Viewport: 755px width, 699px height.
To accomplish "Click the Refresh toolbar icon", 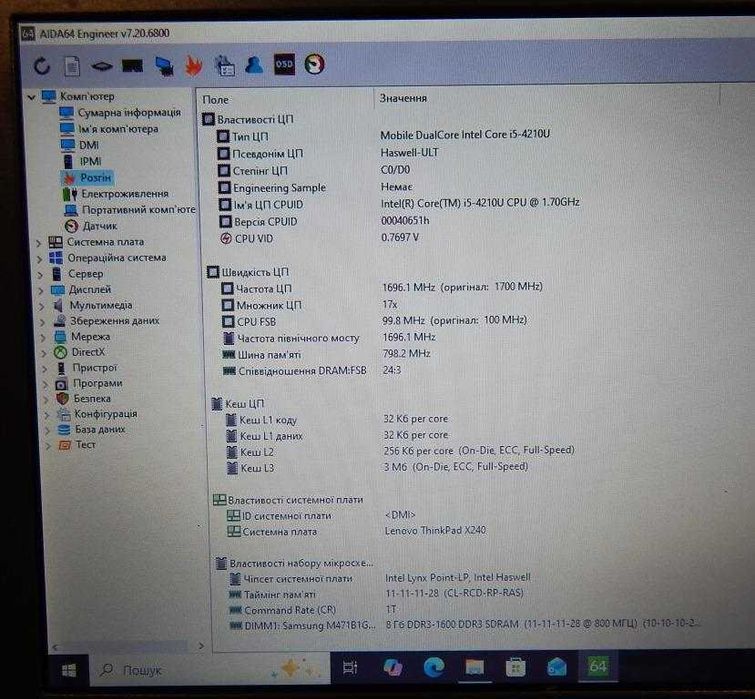I will click(x=42, y=65).
